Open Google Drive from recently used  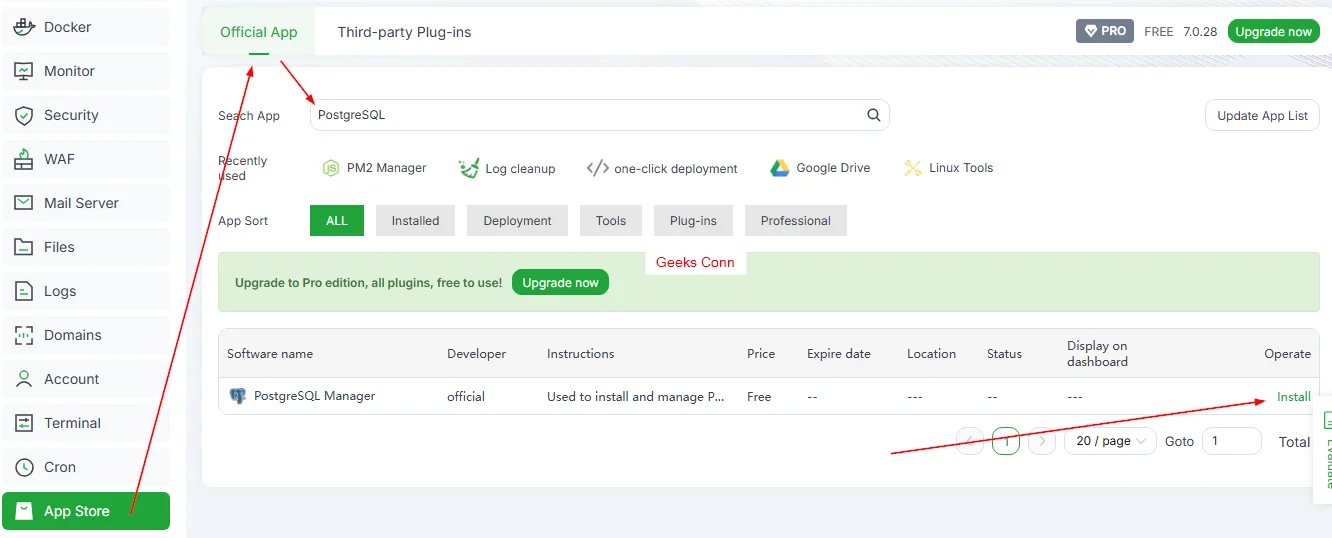[x=820, y=168]
